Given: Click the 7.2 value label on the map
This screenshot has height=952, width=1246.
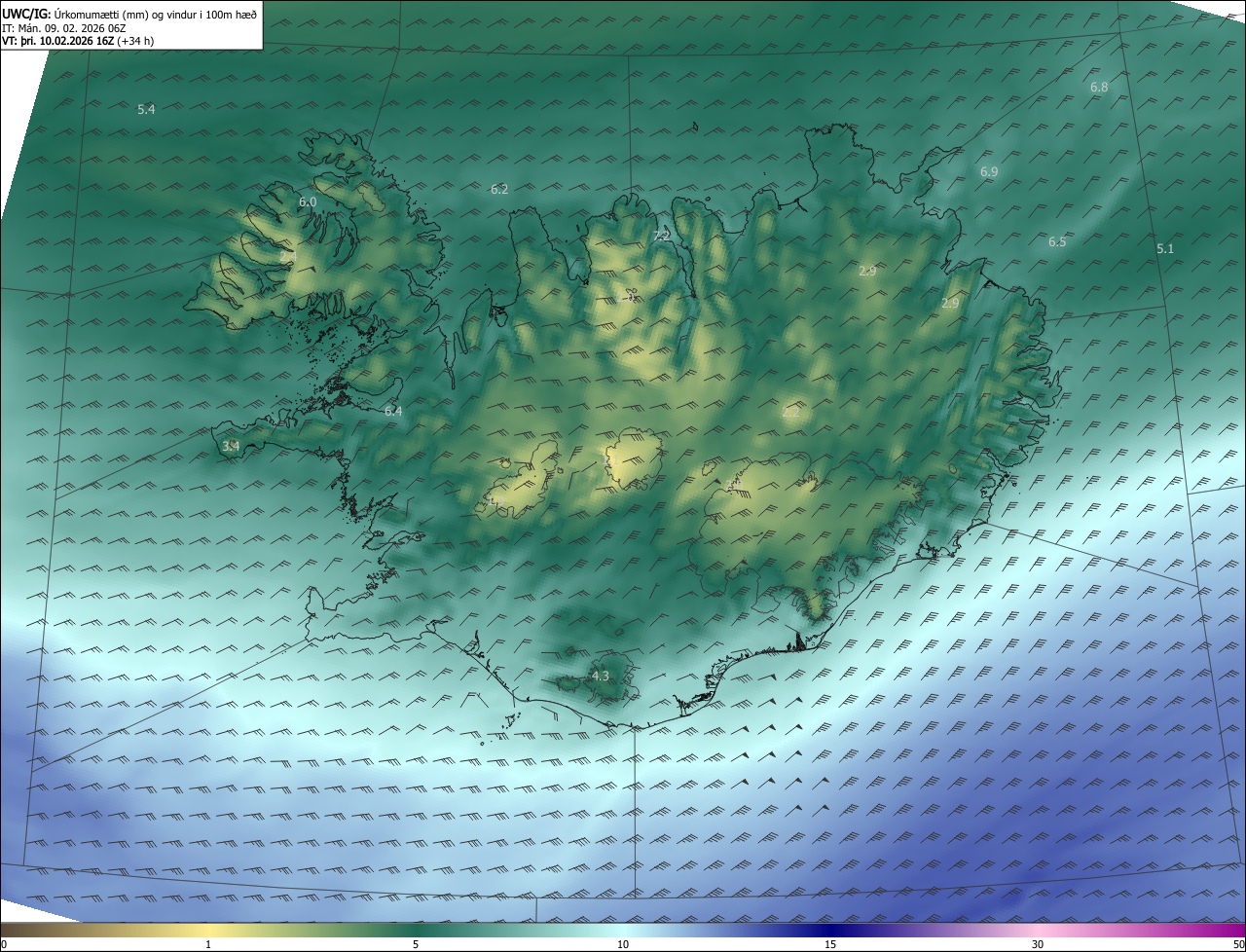Looking at the screenshot, I should coord(662,237).
